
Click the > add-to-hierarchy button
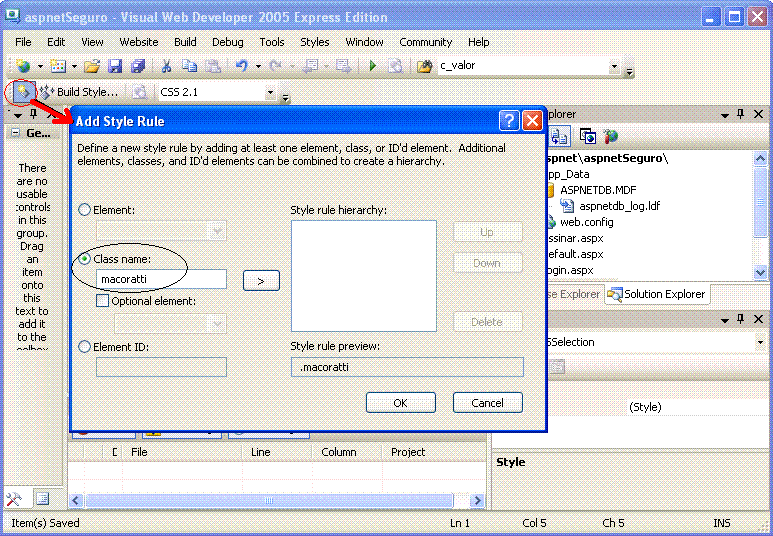(x=261, y=281)
